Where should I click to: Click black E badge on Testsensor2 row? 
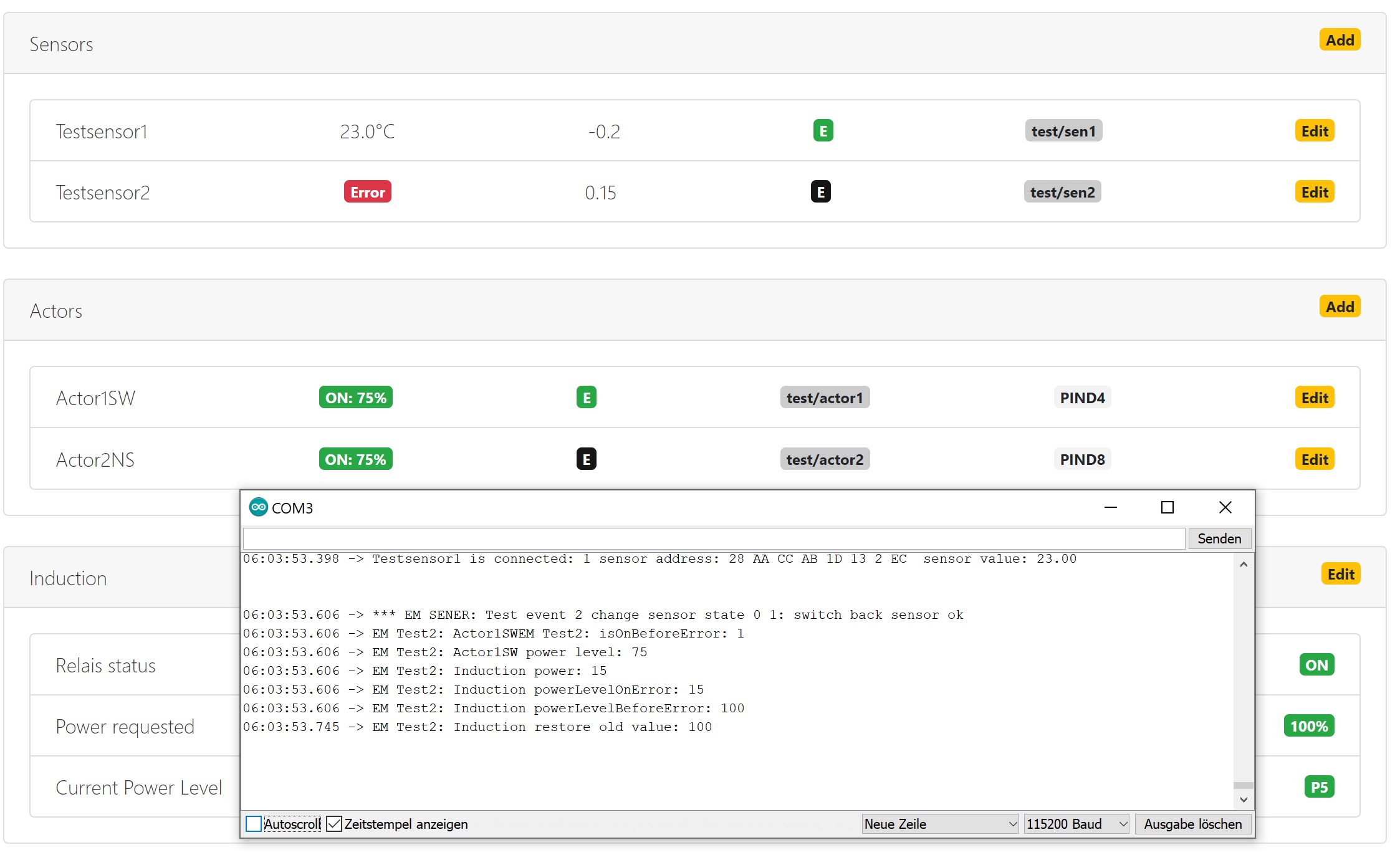click(x=820, y=192)
